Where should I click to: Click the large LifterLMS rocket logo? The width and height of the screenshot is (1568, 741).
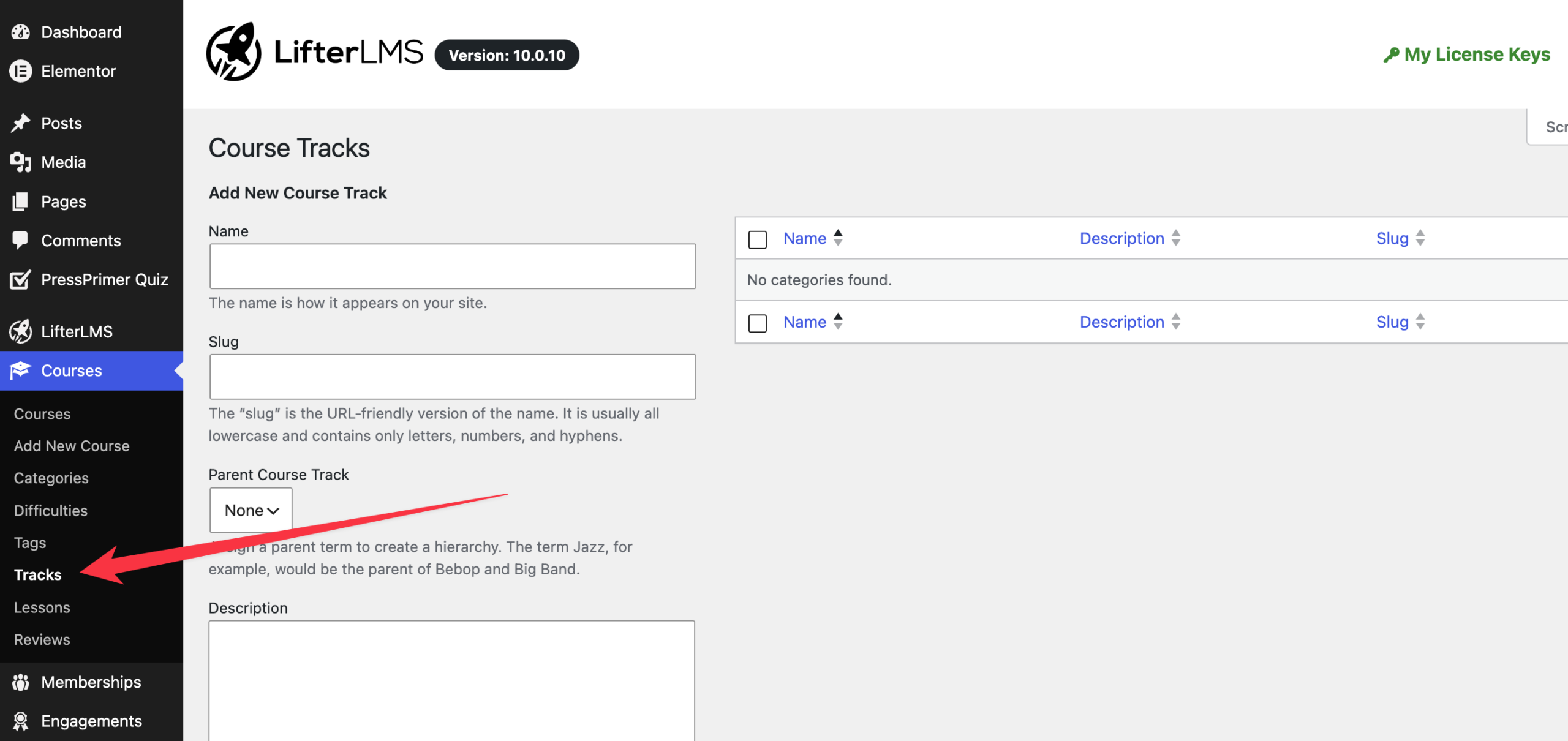point(233,52)
